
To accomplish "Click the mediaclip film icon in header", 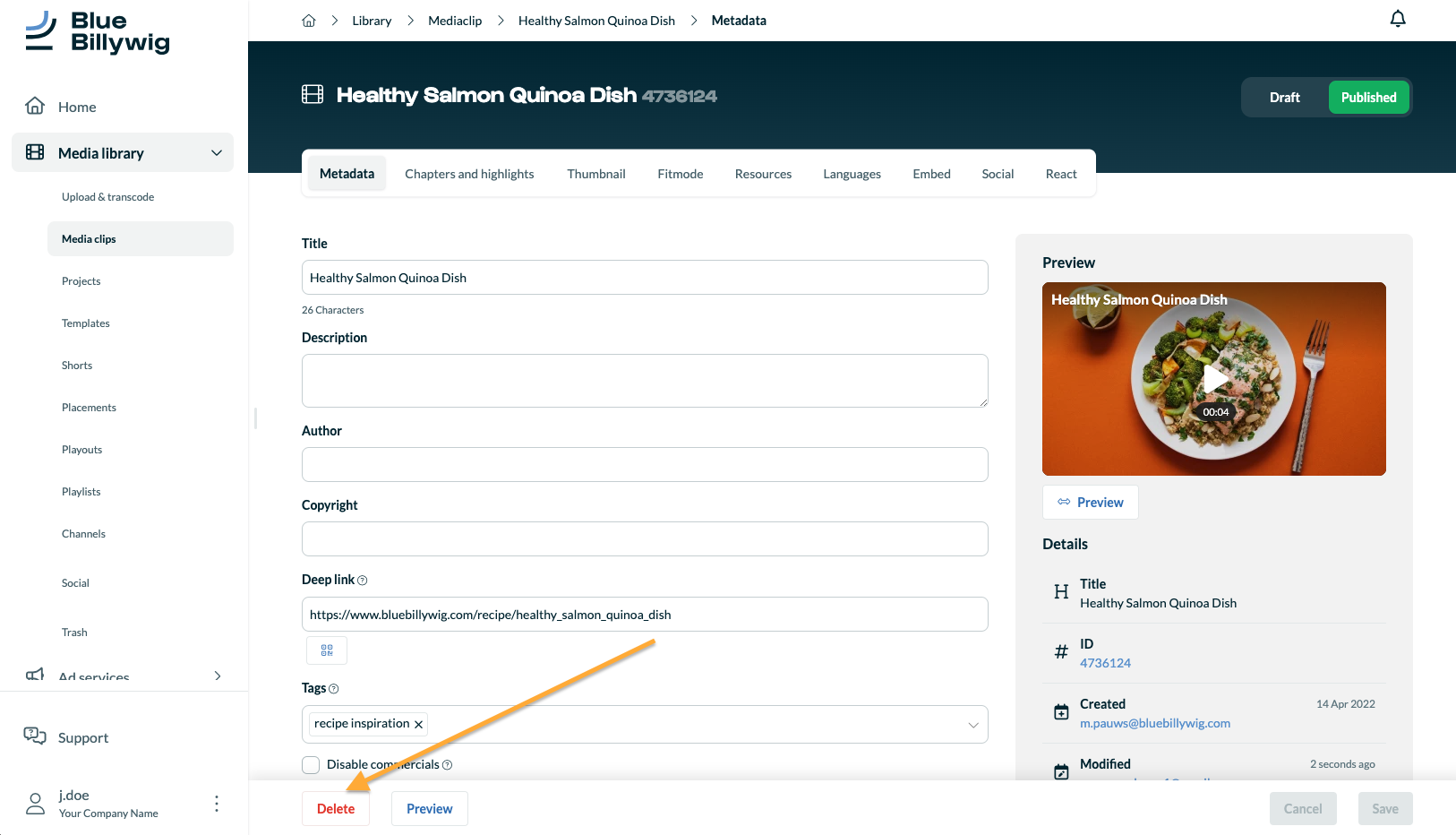I will [313, 94].
